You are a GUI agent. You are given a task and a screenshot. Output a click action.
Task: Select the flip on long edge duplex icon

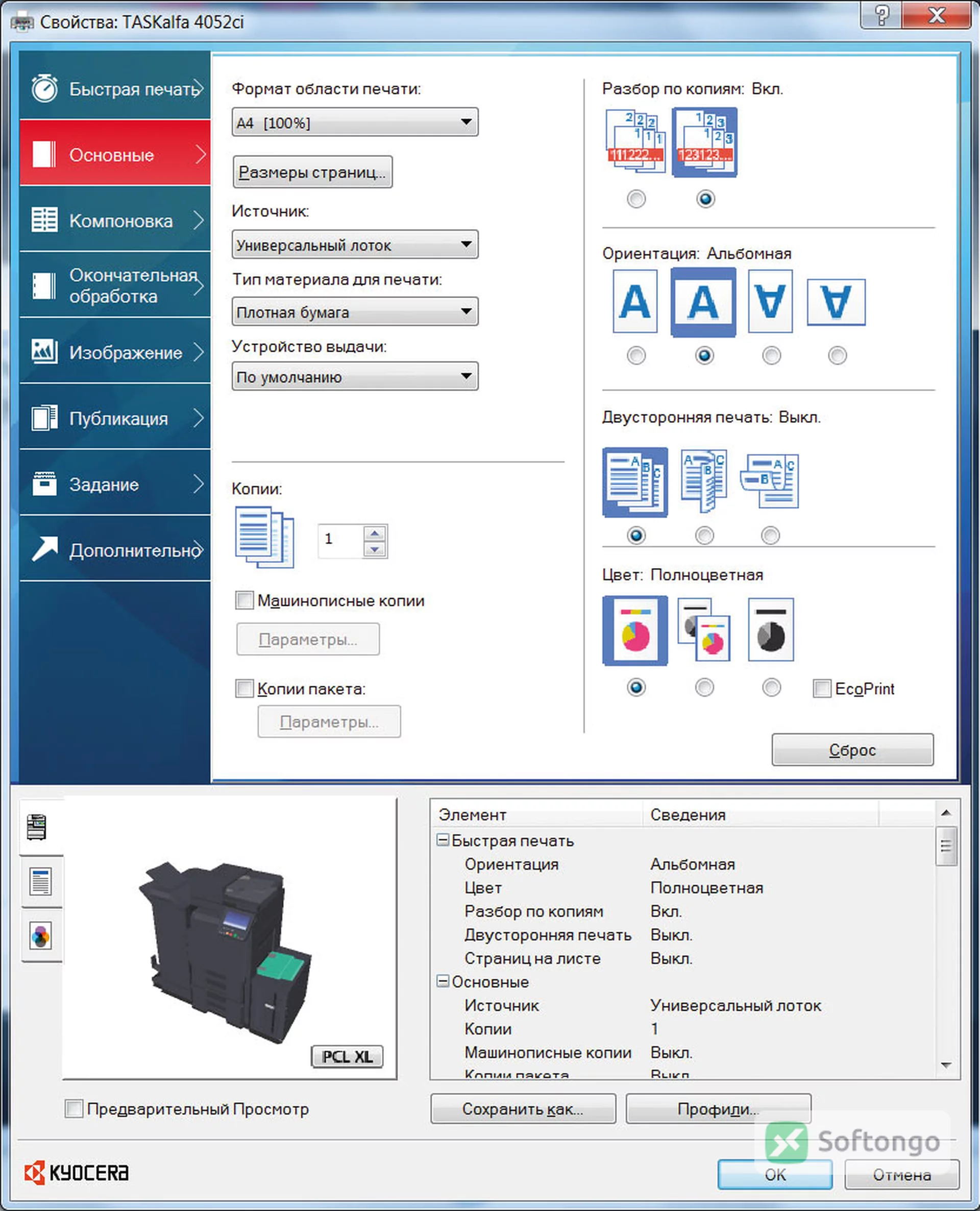point(704,481)
